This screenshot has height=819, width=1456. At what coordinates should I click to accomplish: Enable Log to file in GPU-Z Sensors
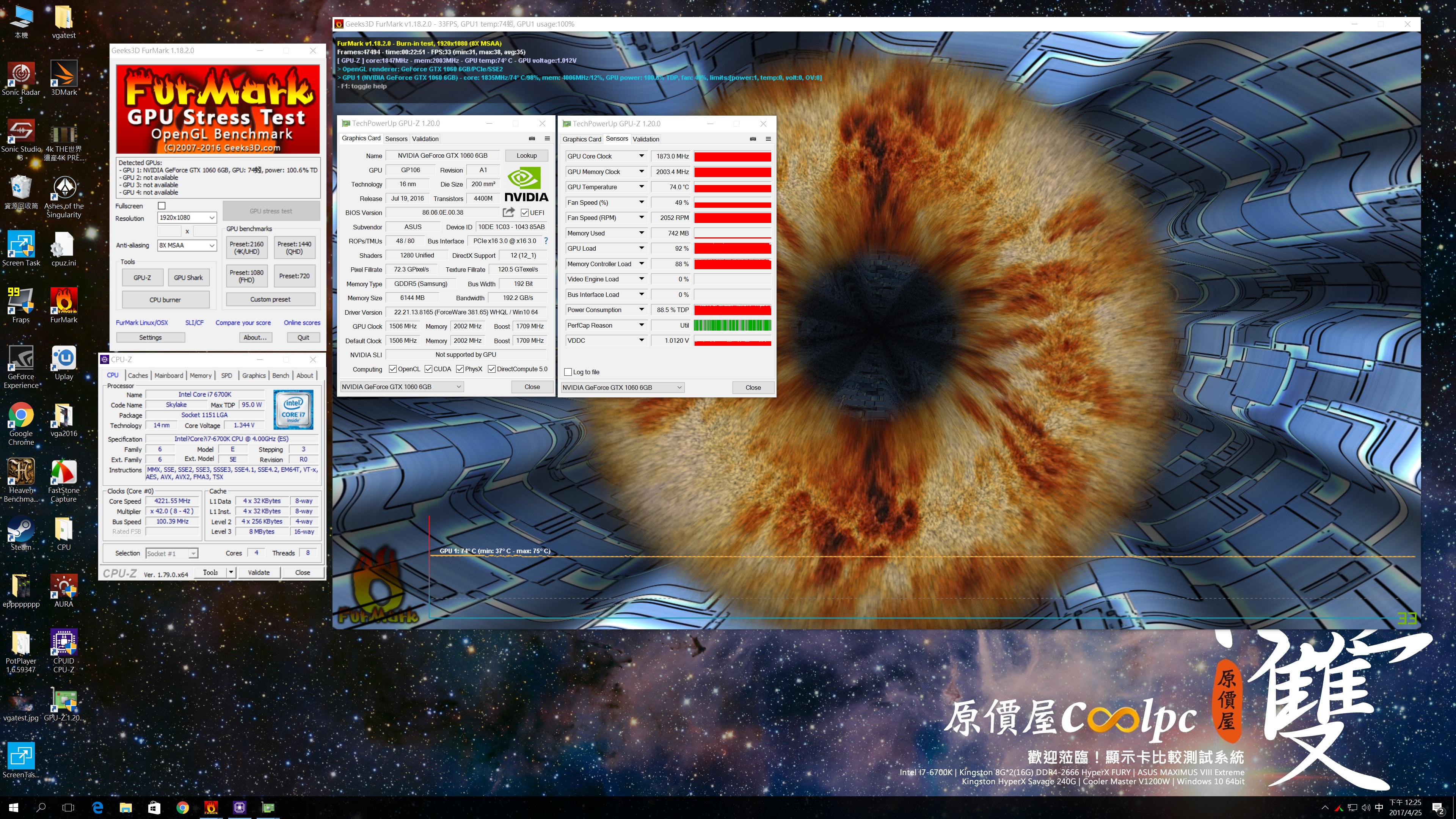(568, 372)
